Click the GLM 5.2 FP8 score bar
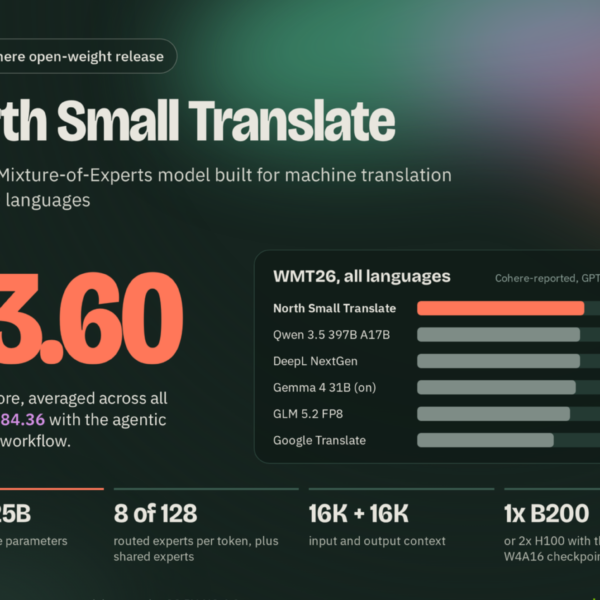 494,414
